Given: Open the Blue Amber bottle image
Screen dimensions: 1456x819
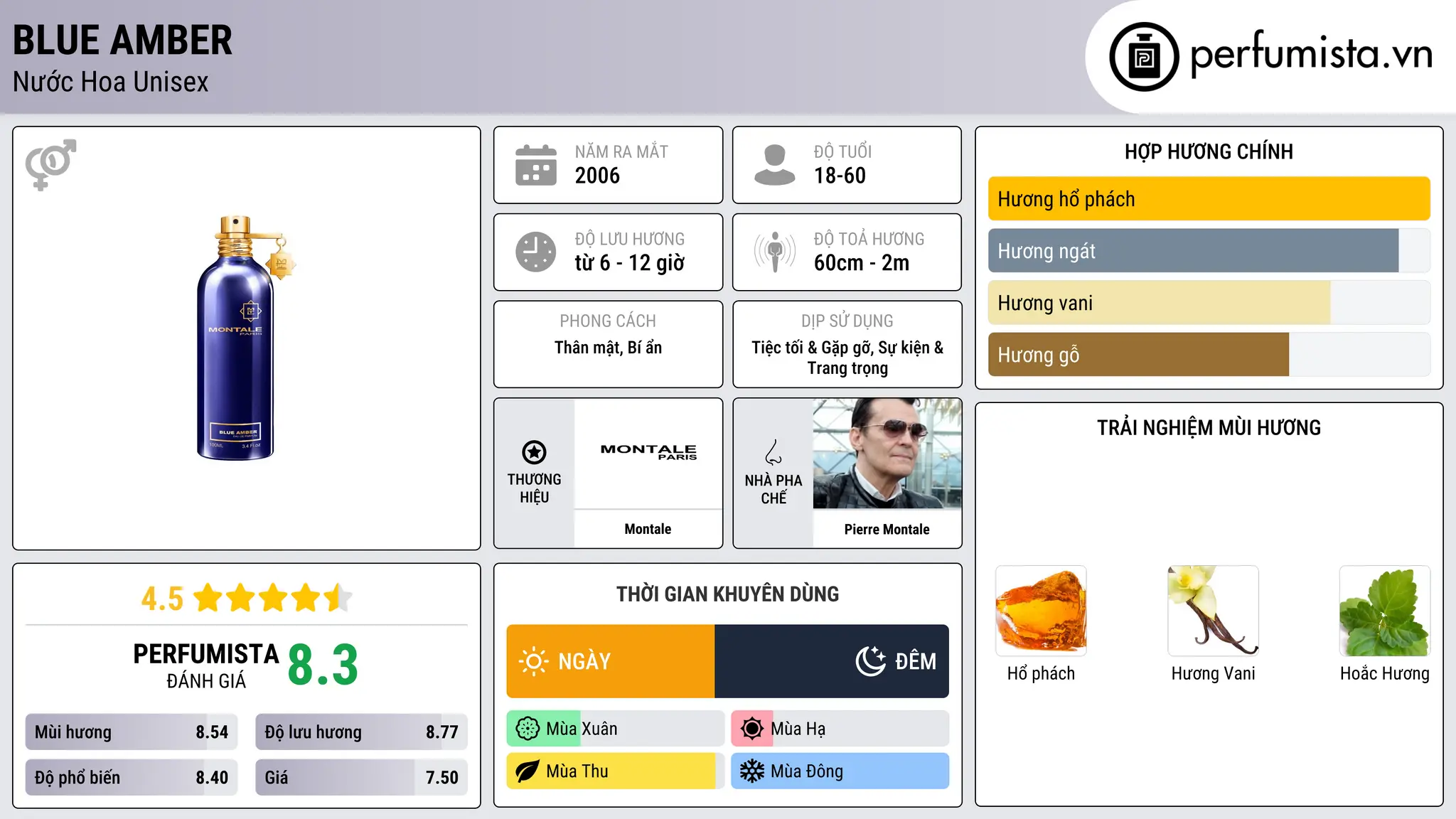Looking at the screenshot, I should pos(246,338).
